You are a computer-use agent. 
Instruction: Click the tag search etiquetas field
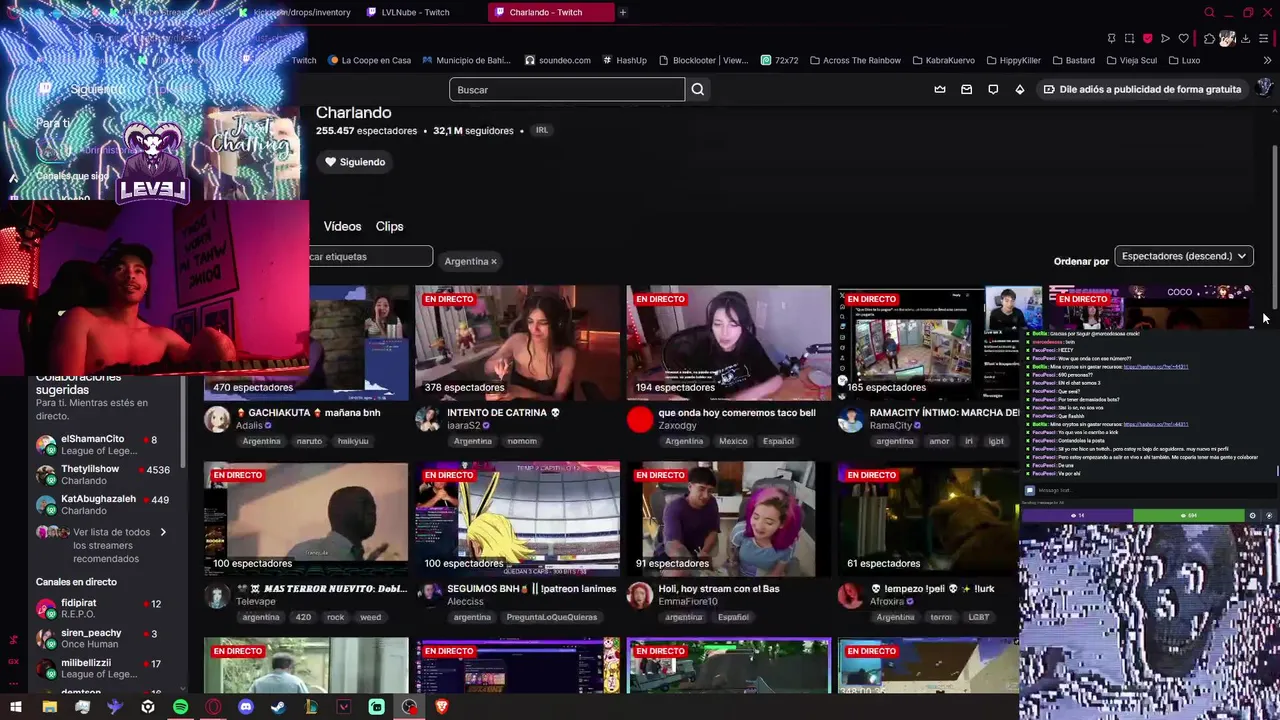click(370, 257)
